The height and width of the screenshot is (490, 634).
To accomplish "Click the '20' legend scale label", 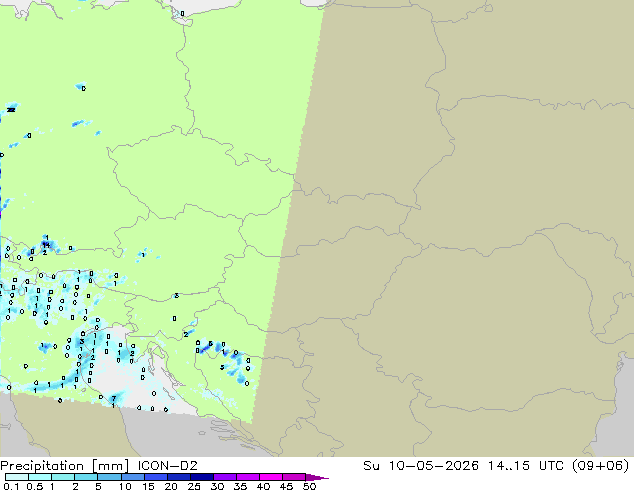I will pyautogui.click(x=171, y=486).
